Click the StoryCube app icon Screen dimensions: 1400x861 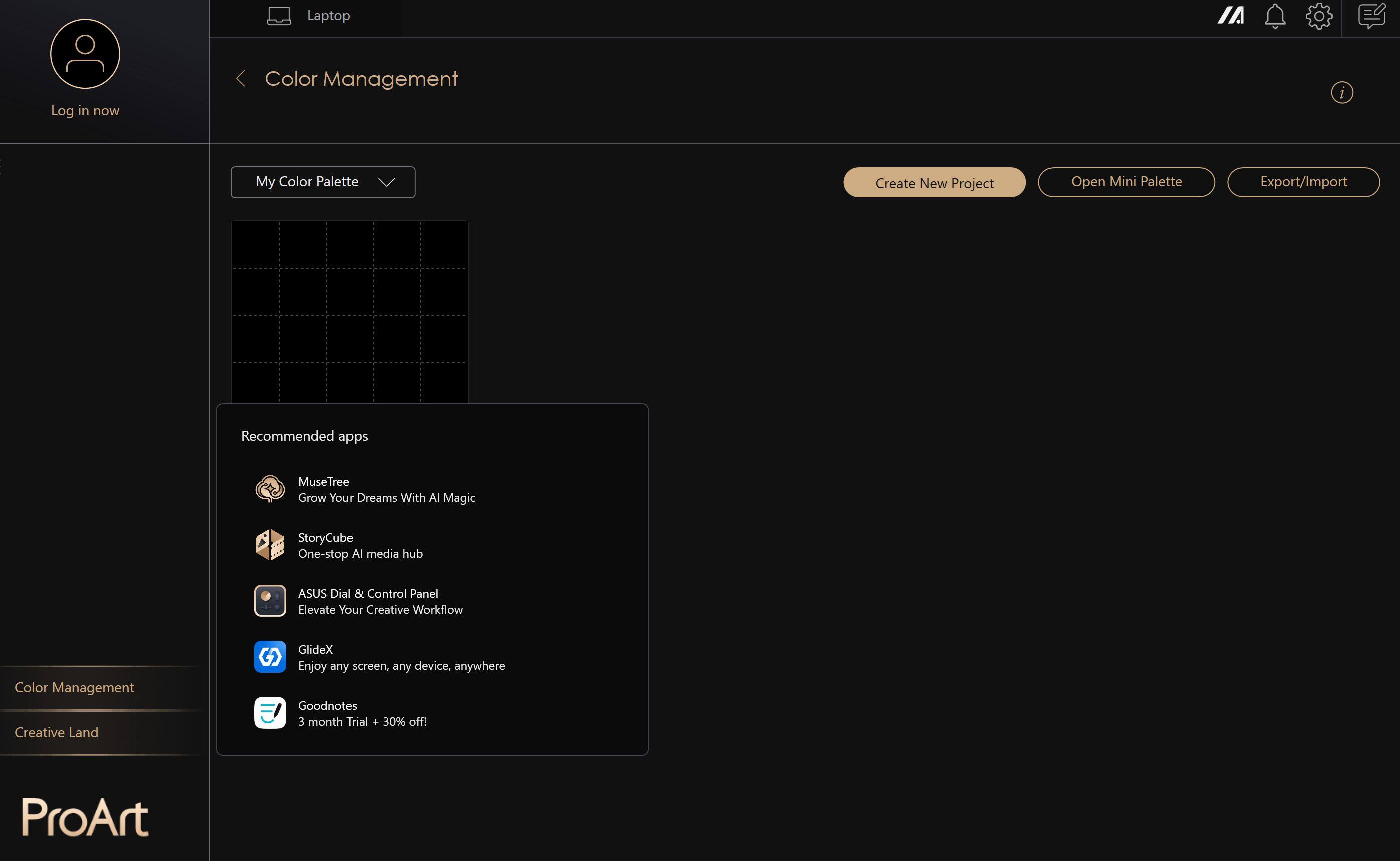[x=270, y=545]
